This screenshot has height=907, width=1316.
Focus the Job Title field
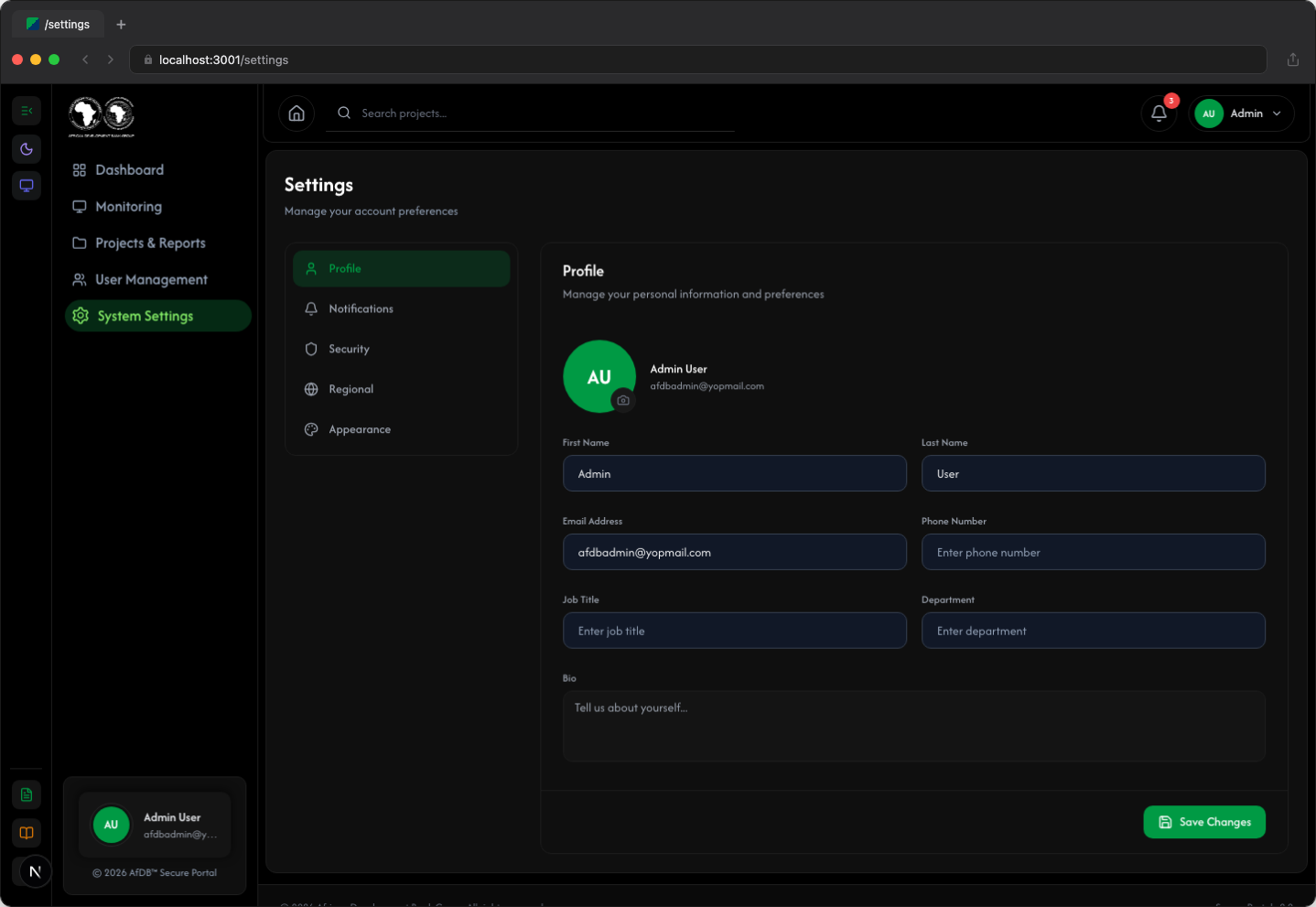click(735, 632)
